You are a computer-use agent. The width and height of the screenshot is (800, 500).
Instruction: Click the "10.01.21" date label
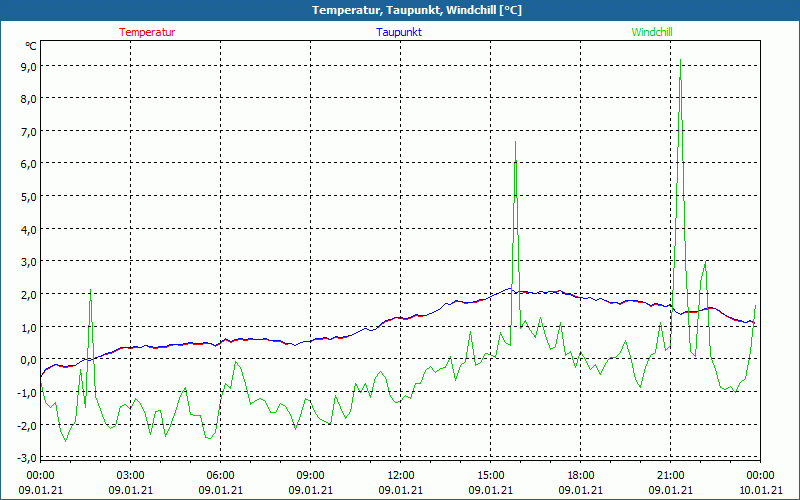point(761,490)
